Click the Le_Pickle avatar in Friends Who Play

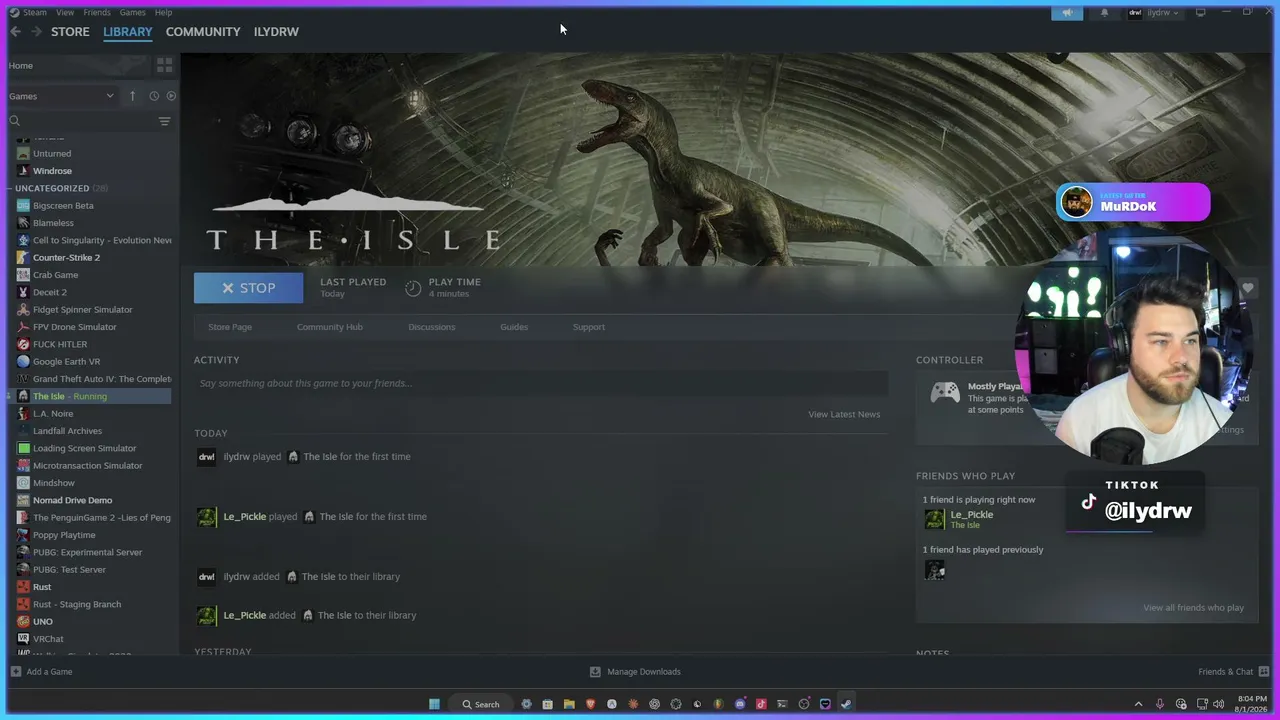(x=934, y=519)
